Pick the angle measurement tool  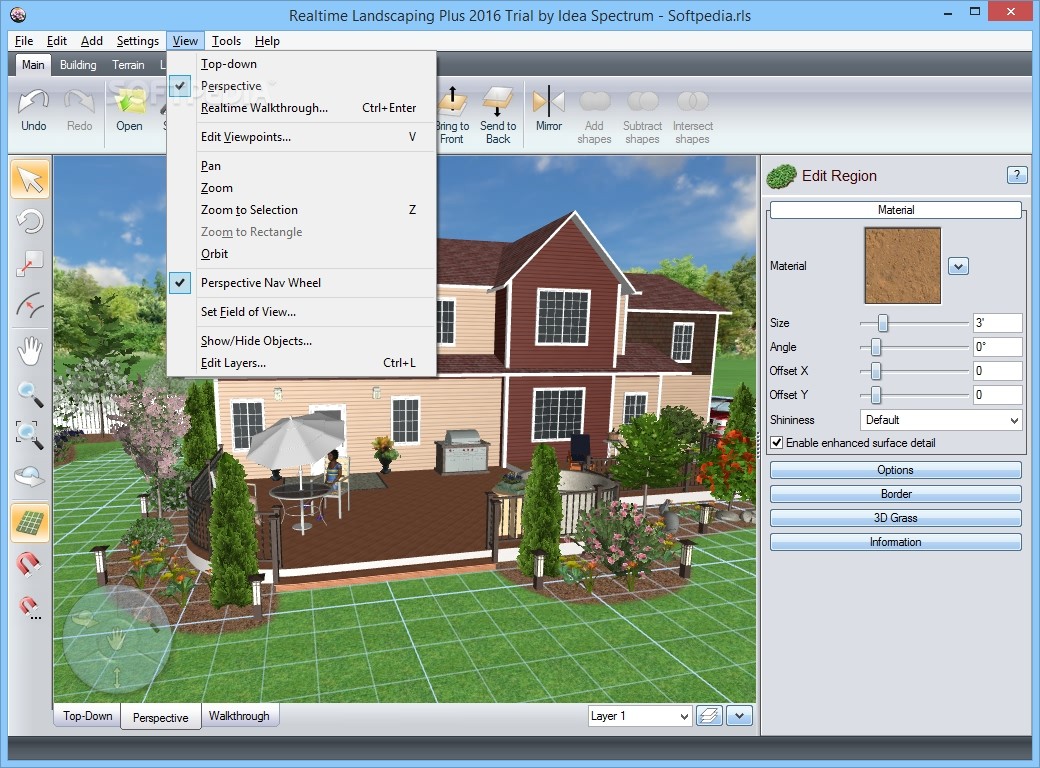tap(30, 306)
